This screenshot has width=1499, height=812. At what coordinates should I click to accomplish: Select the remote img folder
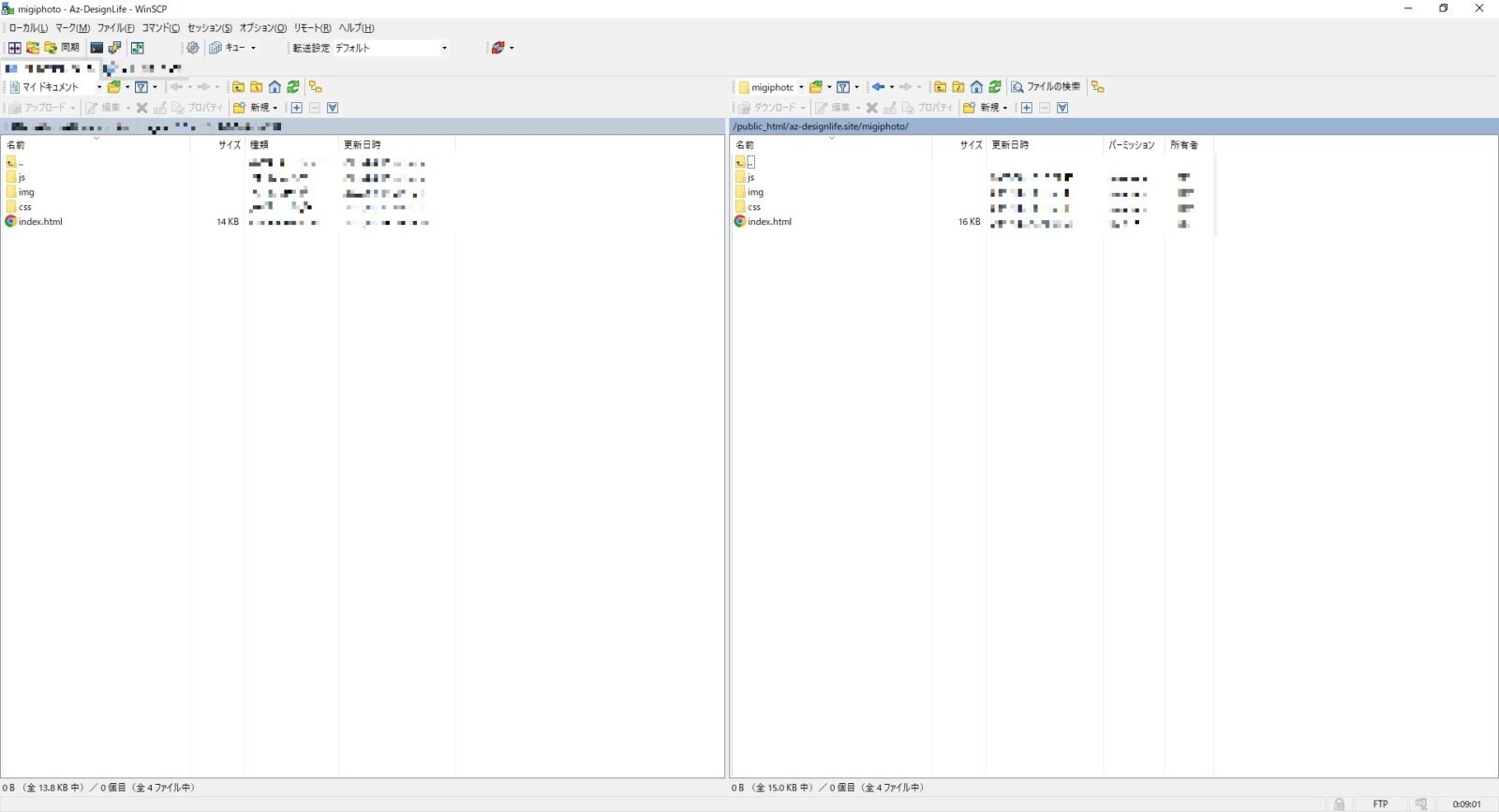(755, 192)
